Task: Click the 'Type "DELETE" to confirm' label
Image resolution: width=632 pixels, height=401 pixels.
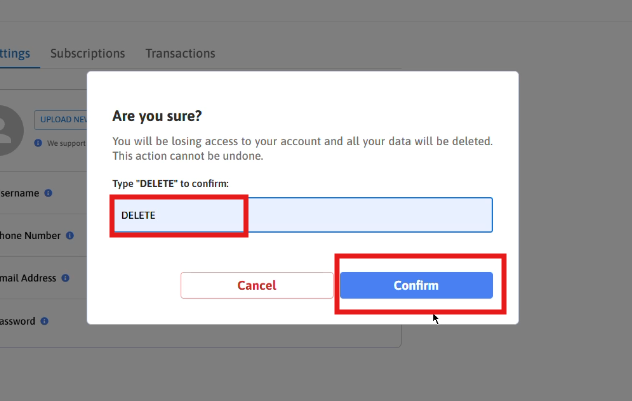Action: pyautogui.click(x=170, y=184)
